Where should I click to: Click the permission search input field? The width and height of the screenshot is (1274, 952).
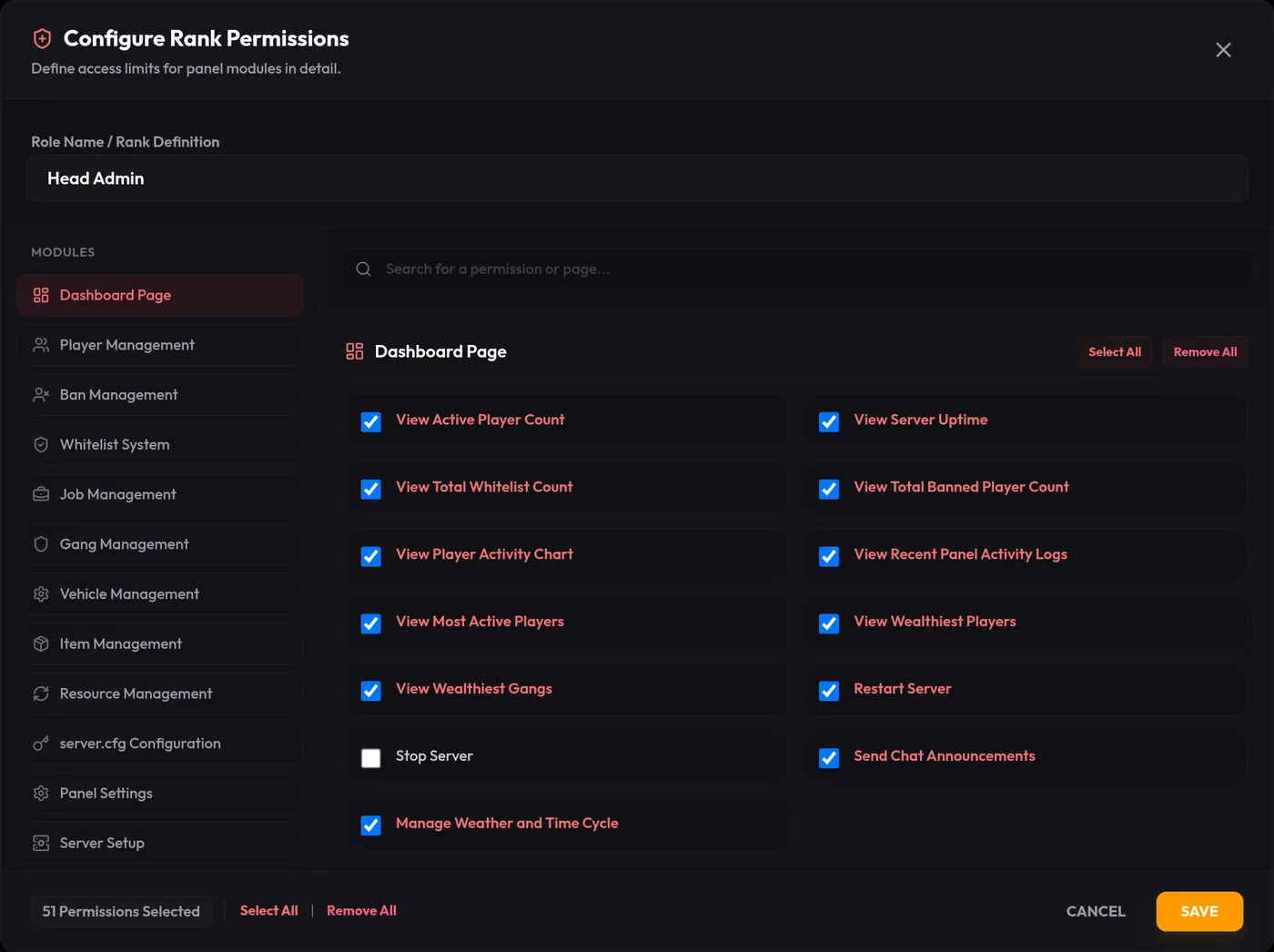pos(796,269)
